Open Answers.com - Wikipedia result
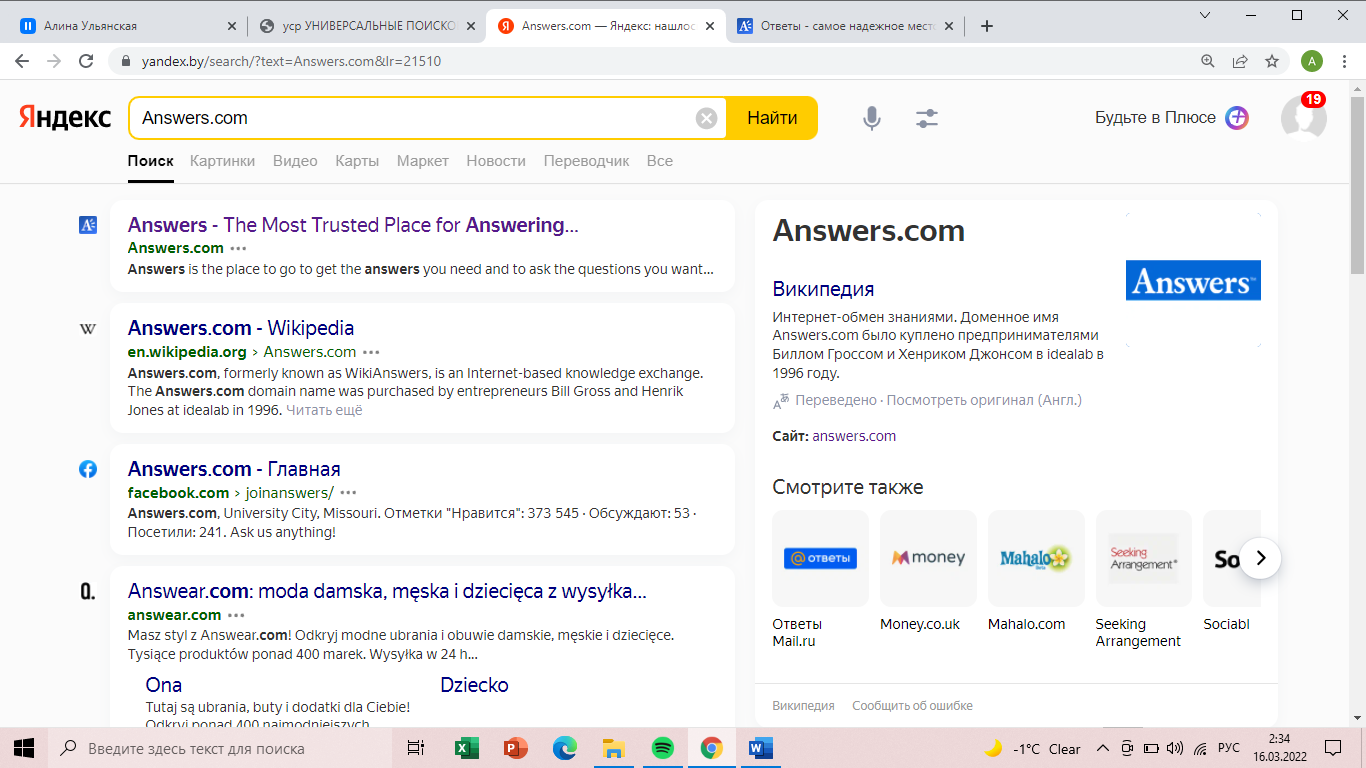The image size is (1366, 768). tap(241, 328)
